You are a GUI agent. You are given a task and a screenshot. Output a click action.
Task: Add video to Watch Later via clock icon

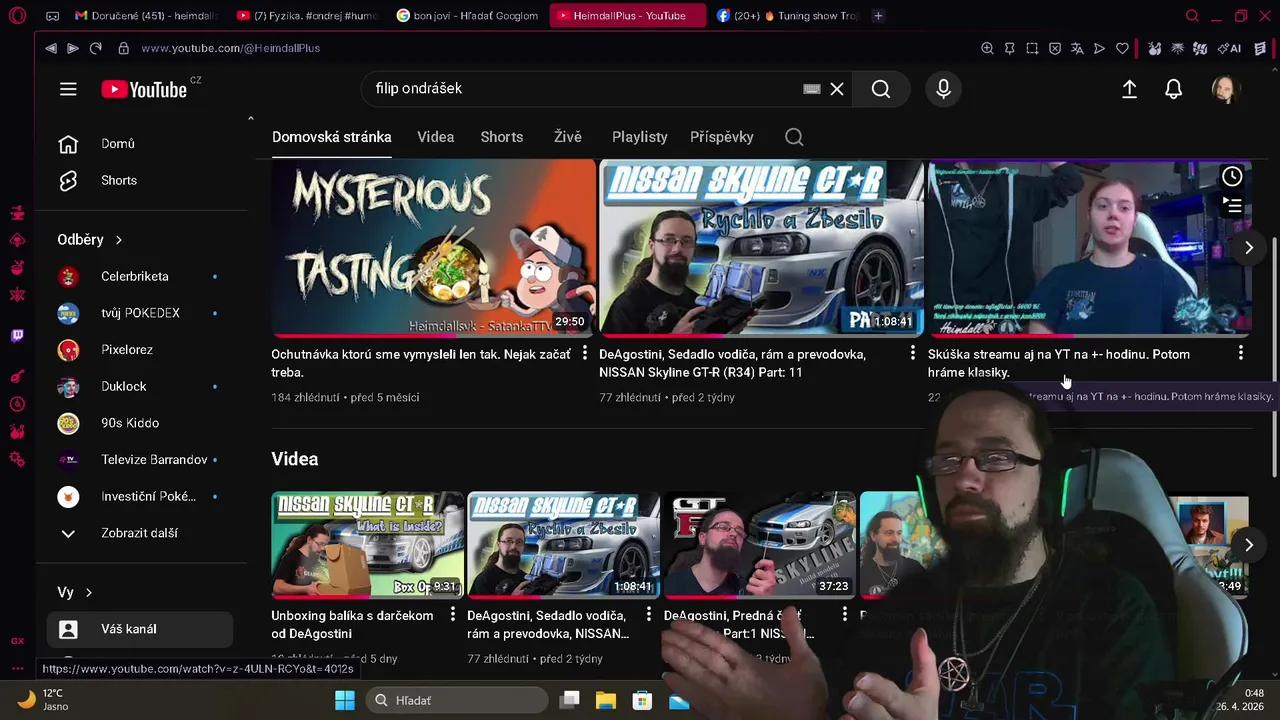[x=1232, y=177]
